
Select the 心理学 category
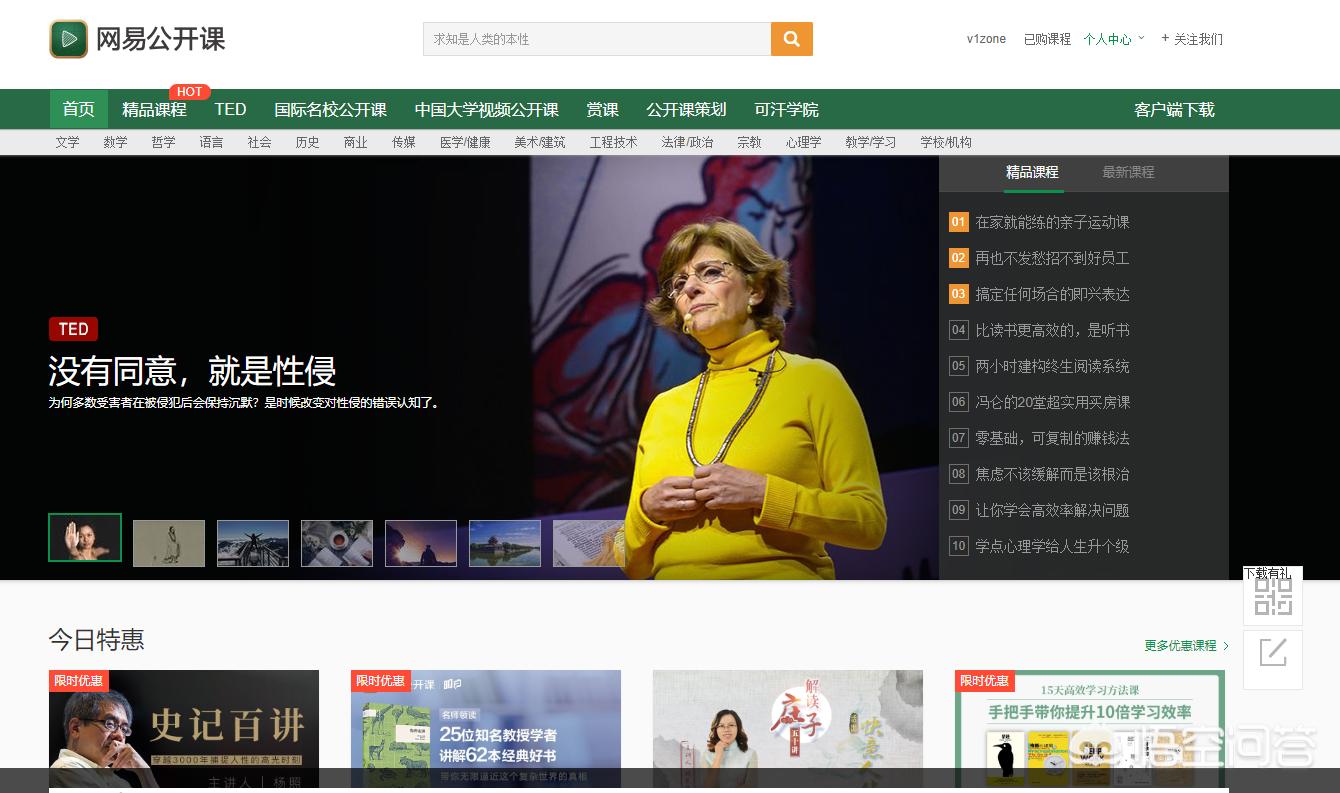803,142
